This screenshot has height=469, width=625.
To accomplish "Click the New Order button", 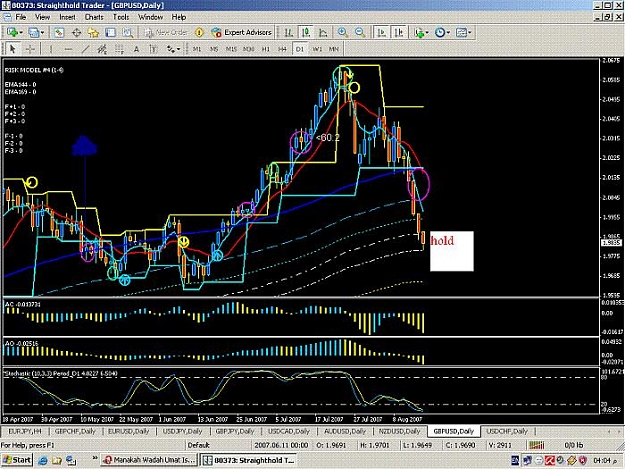I will (x=166, y=33).
